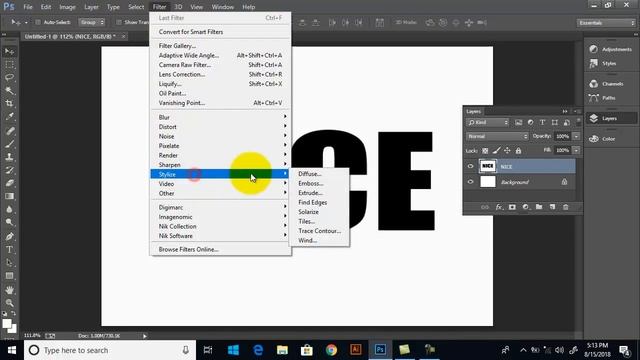Open the Layer menu in menu bar
Screen dimensions: 640x360
tap(91, 7)
